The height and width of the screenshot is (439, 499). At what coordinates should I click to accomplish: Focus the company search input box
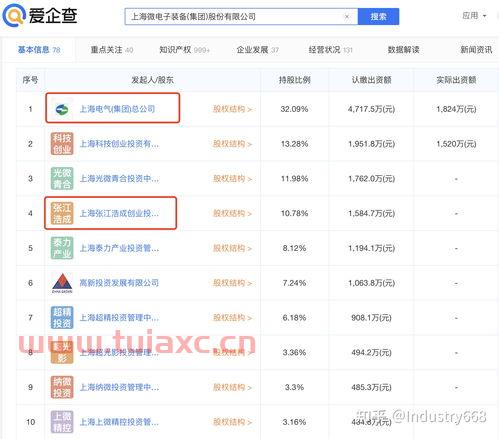pos(241,16)
